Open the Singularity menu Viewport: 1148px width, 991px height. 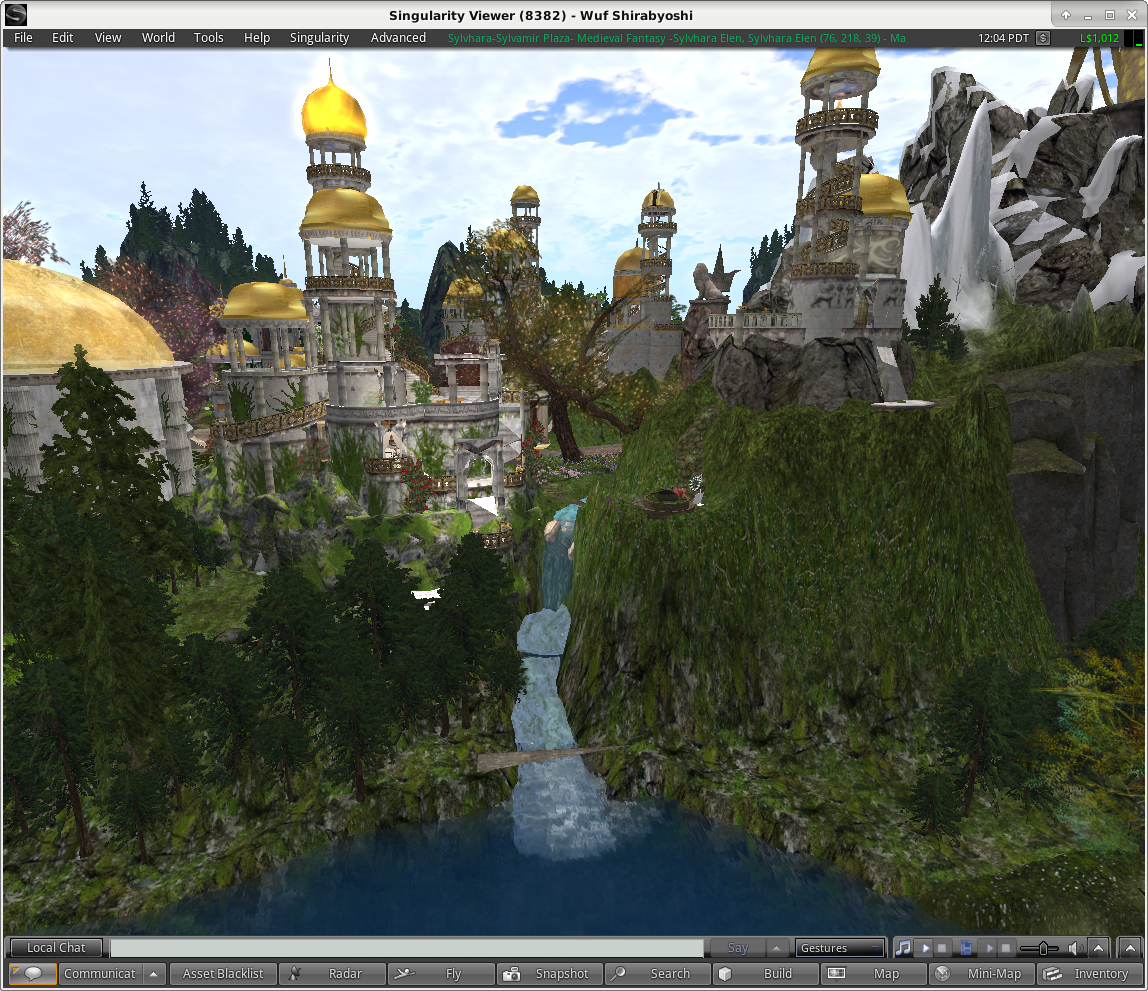tap(319, 37)
